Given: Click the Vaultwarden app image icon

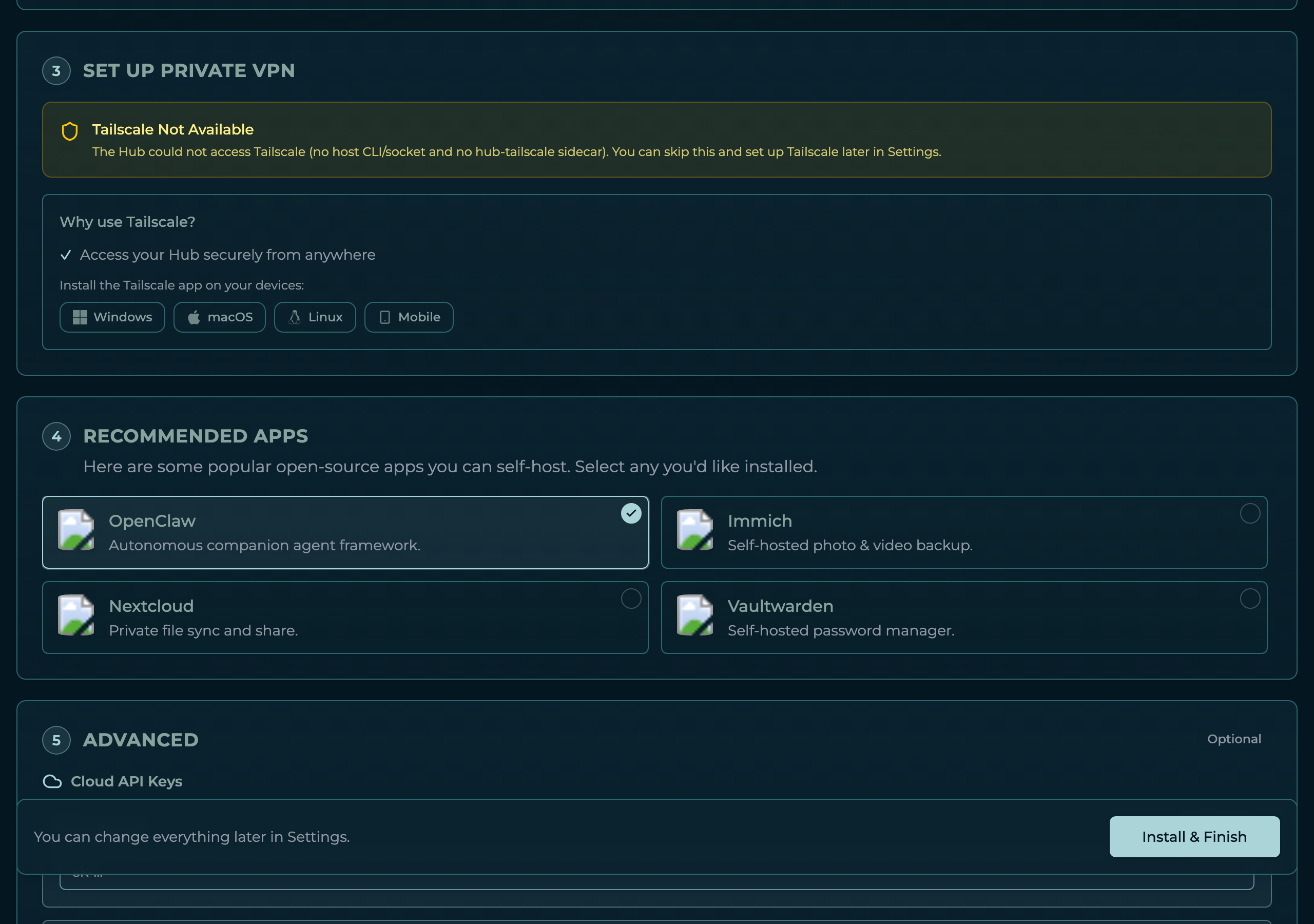Looking at the screenshot, I should tap(695, 615).
